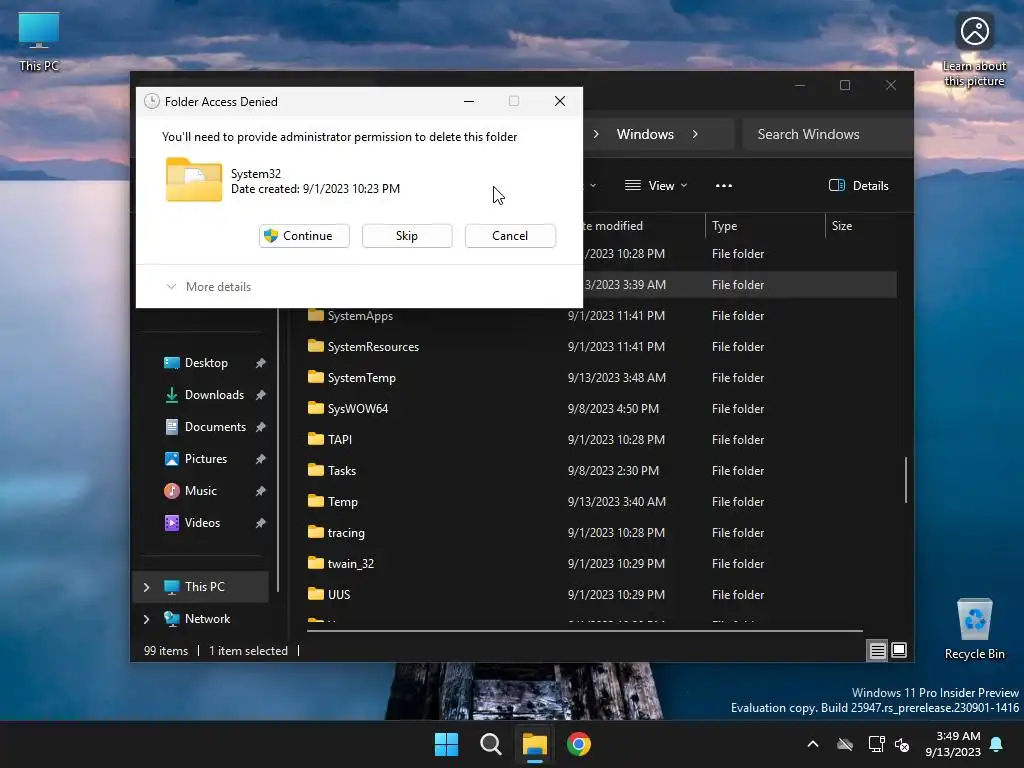The image size is (1024, 768).
Task: Switch to details list view icon
Action: coord(877,650)
